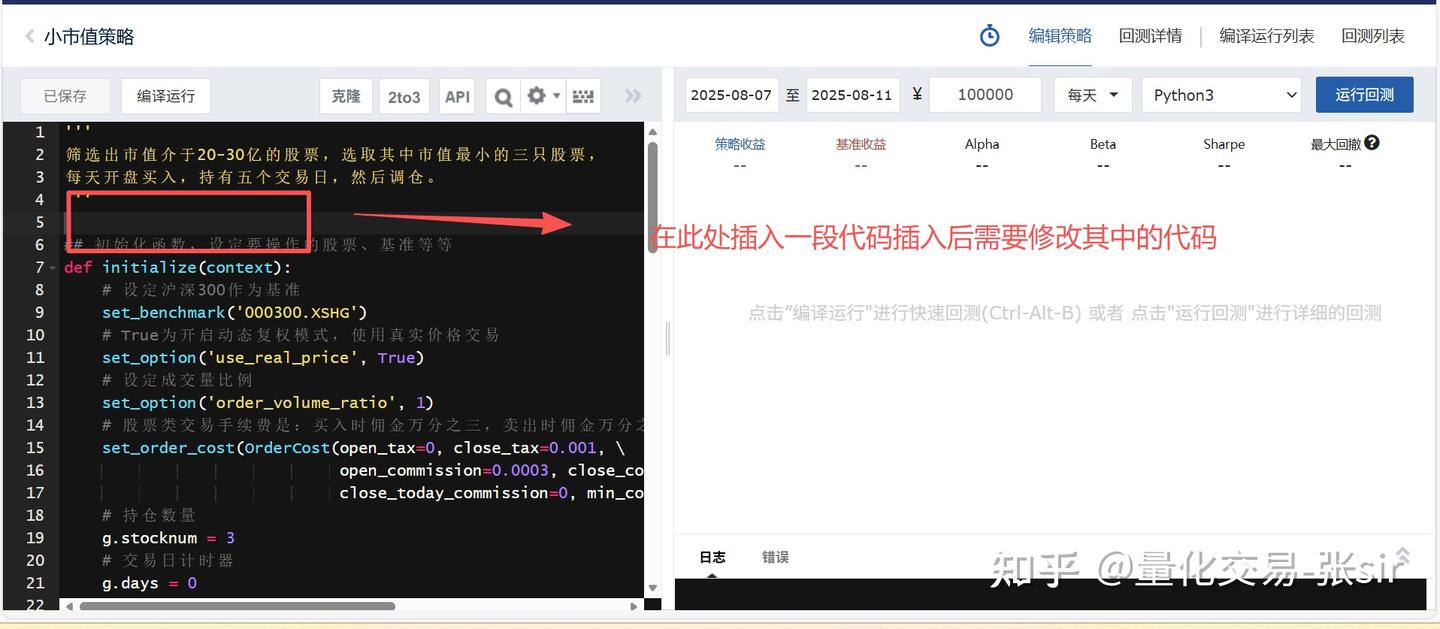The width and height of the screenshot is (1440, 629).
Task: Click code line g.stocknum = 3
Action: [x=168, y=538]
